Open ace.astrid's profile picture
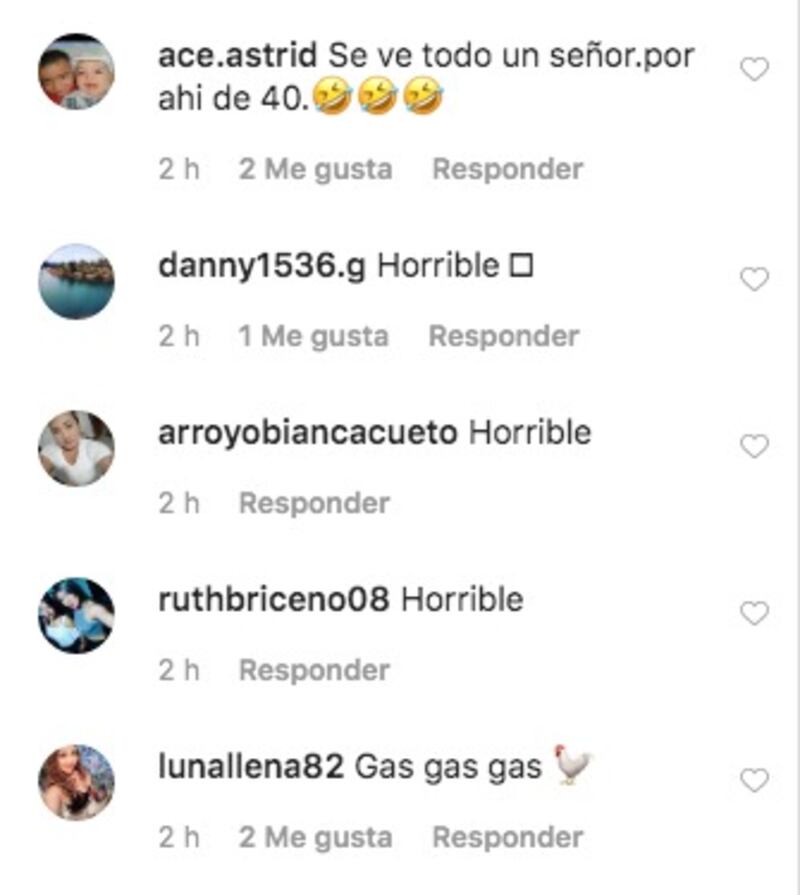Viewport: 800px width, 895px height. 76,71
